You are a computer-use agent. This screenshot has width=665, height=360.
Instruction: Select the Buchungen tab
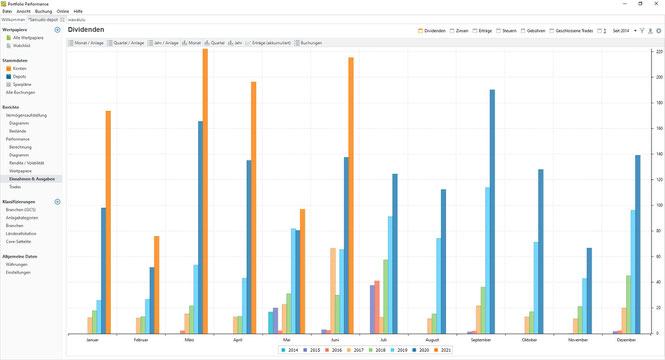click(308, 43)
